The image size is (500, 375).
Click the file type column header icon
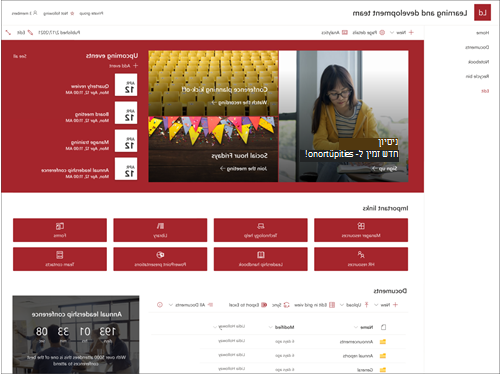click(x=383, y=327)
